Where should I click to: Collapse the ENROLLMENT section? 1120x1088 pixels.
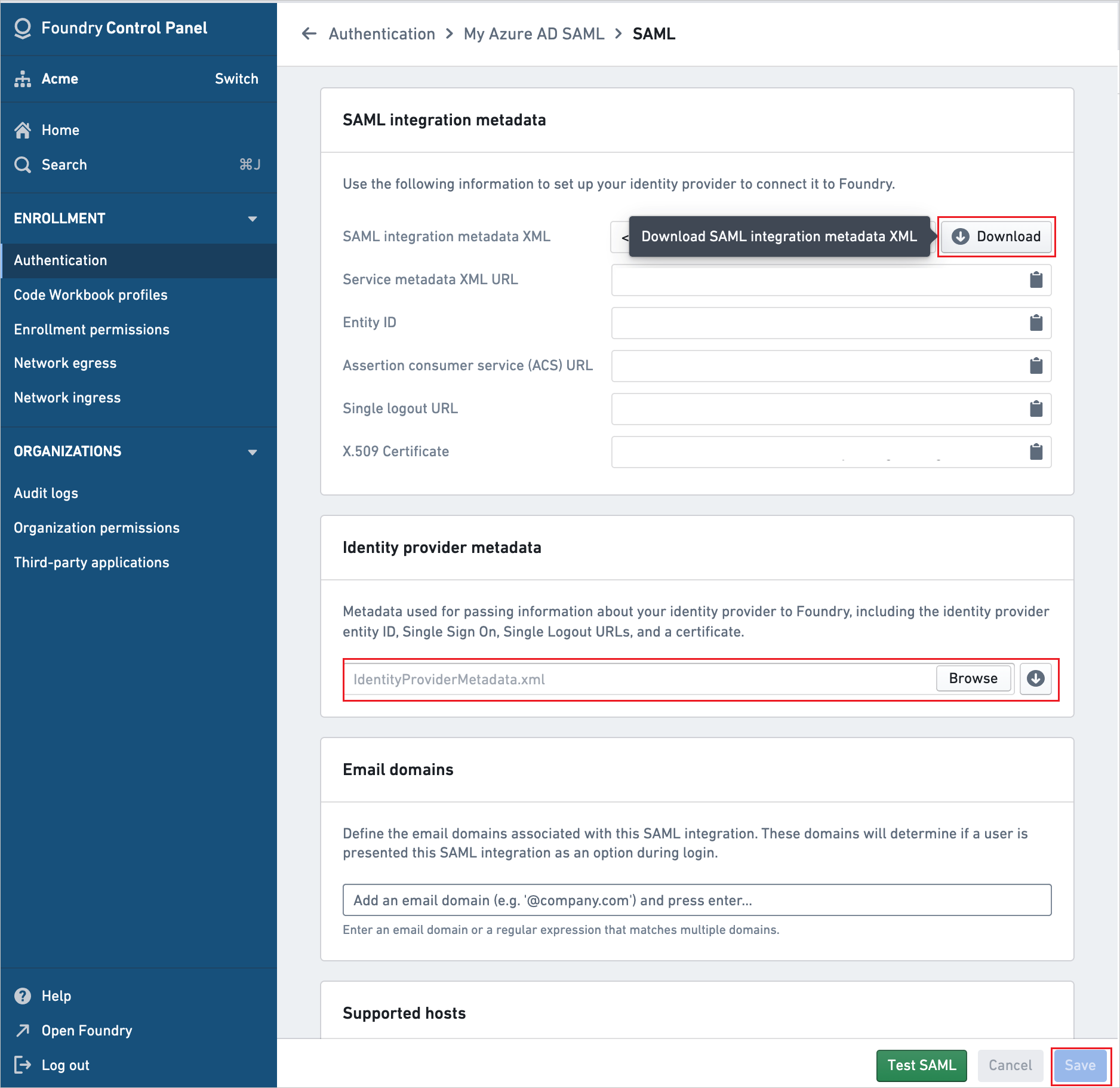click(253, 219)
